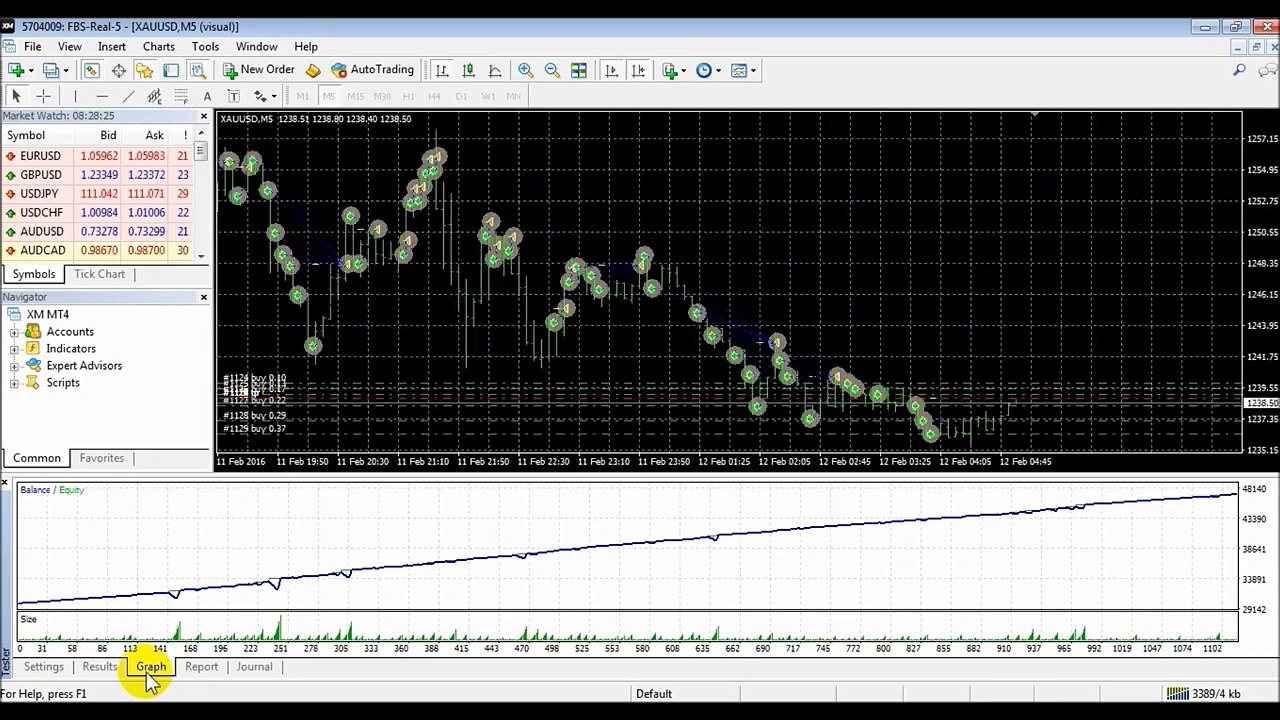The image size is (1280, 720).
Task: Switch chart to bar chart style
Action: click(441, 70)
